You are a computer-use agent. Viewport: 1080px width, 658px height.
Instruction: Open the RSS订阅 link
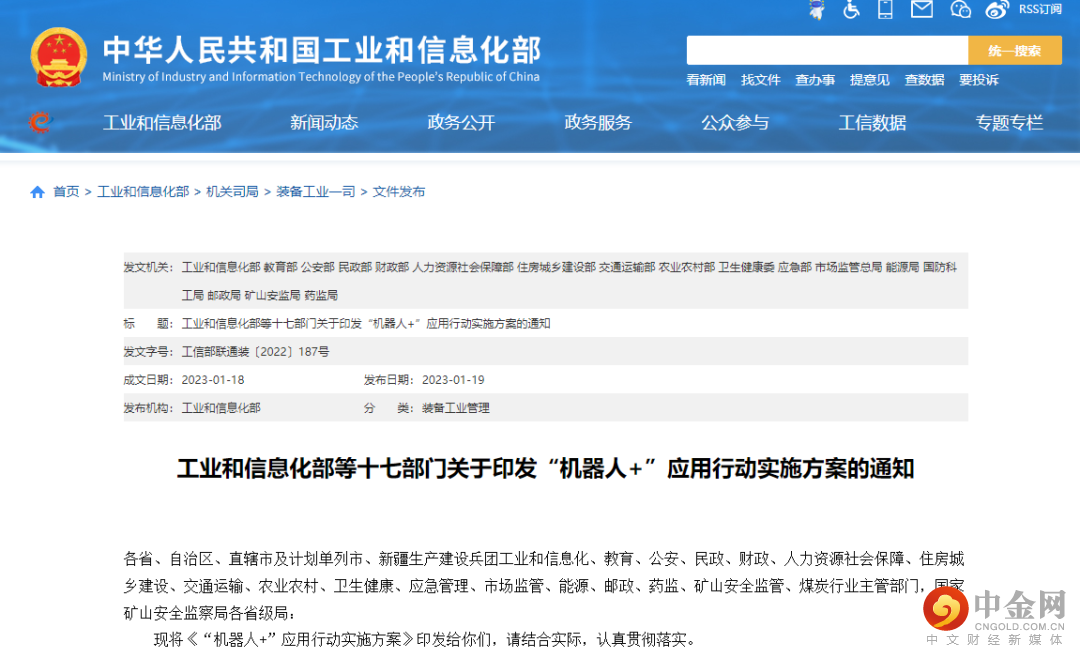tap(1040, 9)
